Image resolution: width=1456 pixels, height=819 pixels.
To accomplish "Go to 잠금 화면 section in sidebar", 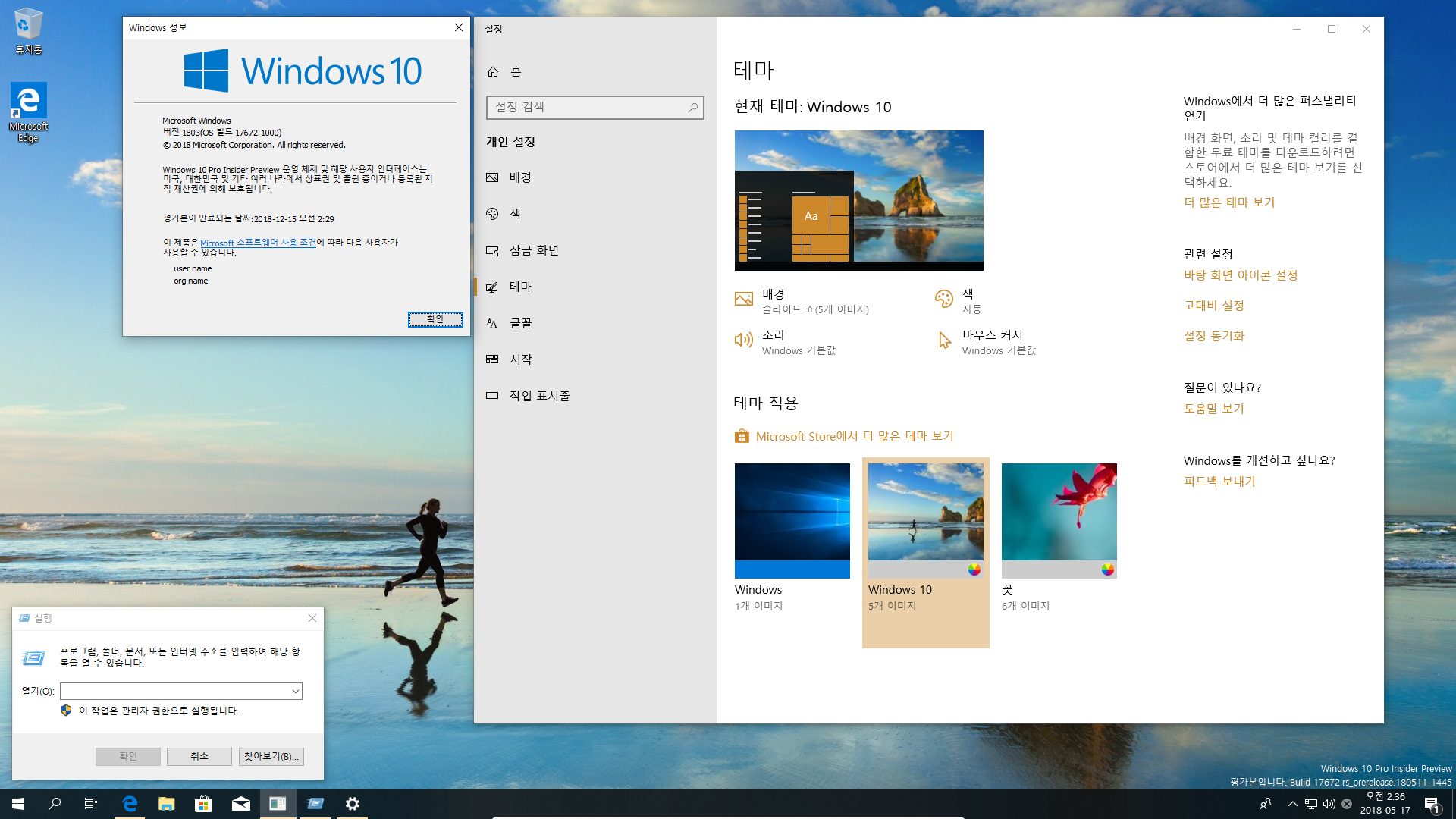I will 595,250.
